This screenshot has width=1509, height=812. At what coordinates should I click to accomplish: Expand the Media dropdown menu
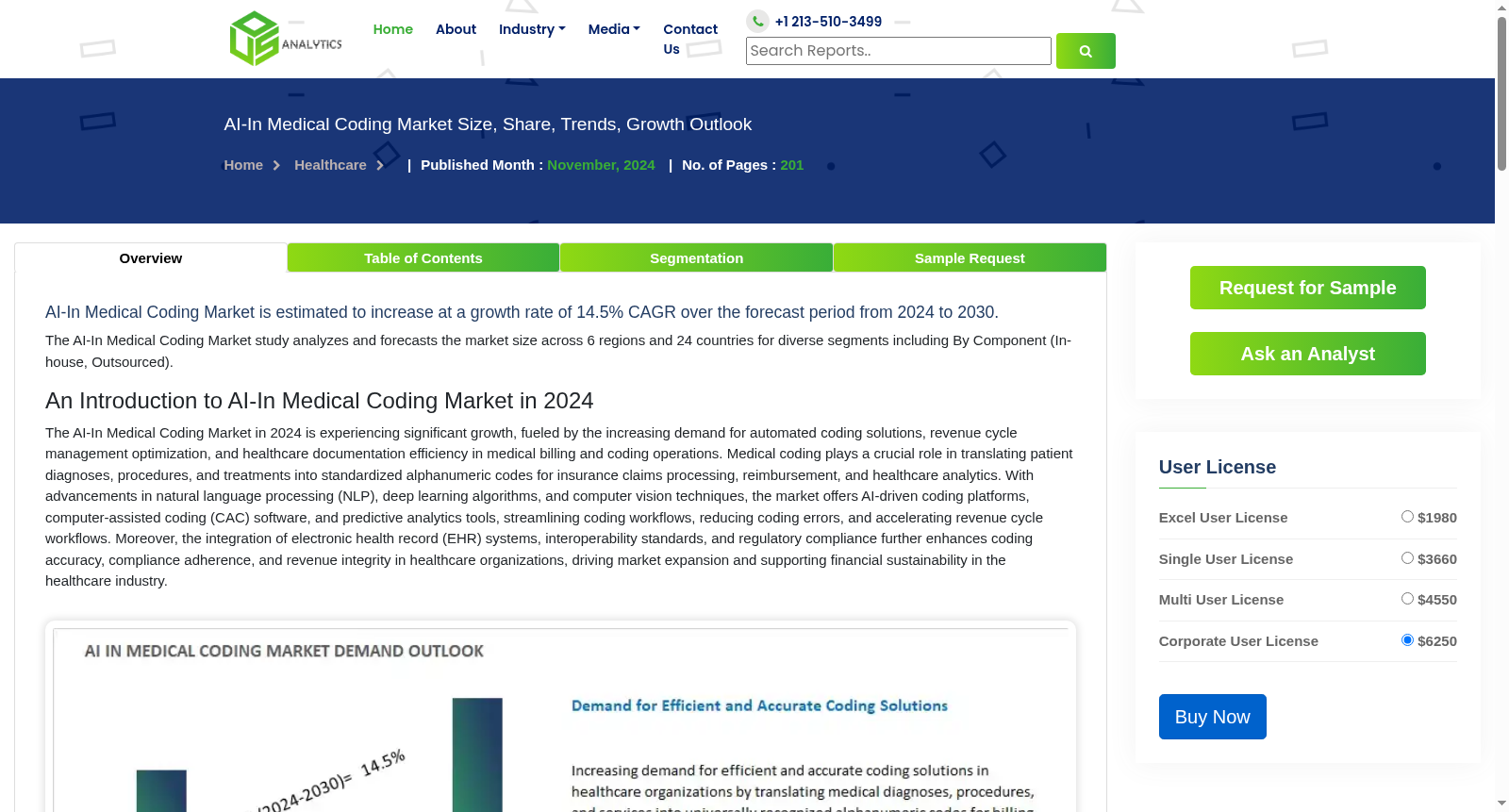click(614, 29)
